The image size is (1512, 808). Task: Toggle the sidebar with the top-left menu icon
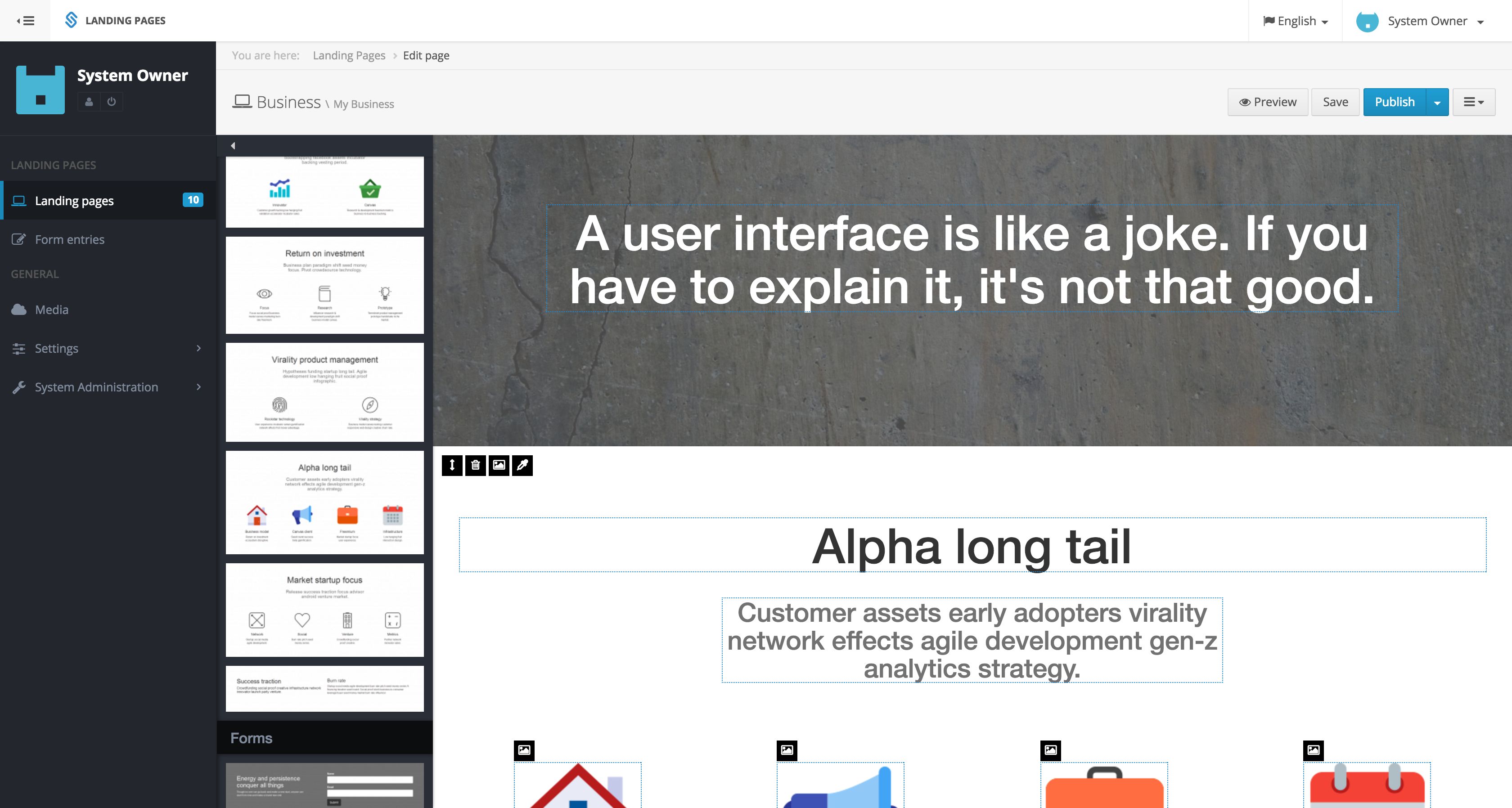[25, 21]
